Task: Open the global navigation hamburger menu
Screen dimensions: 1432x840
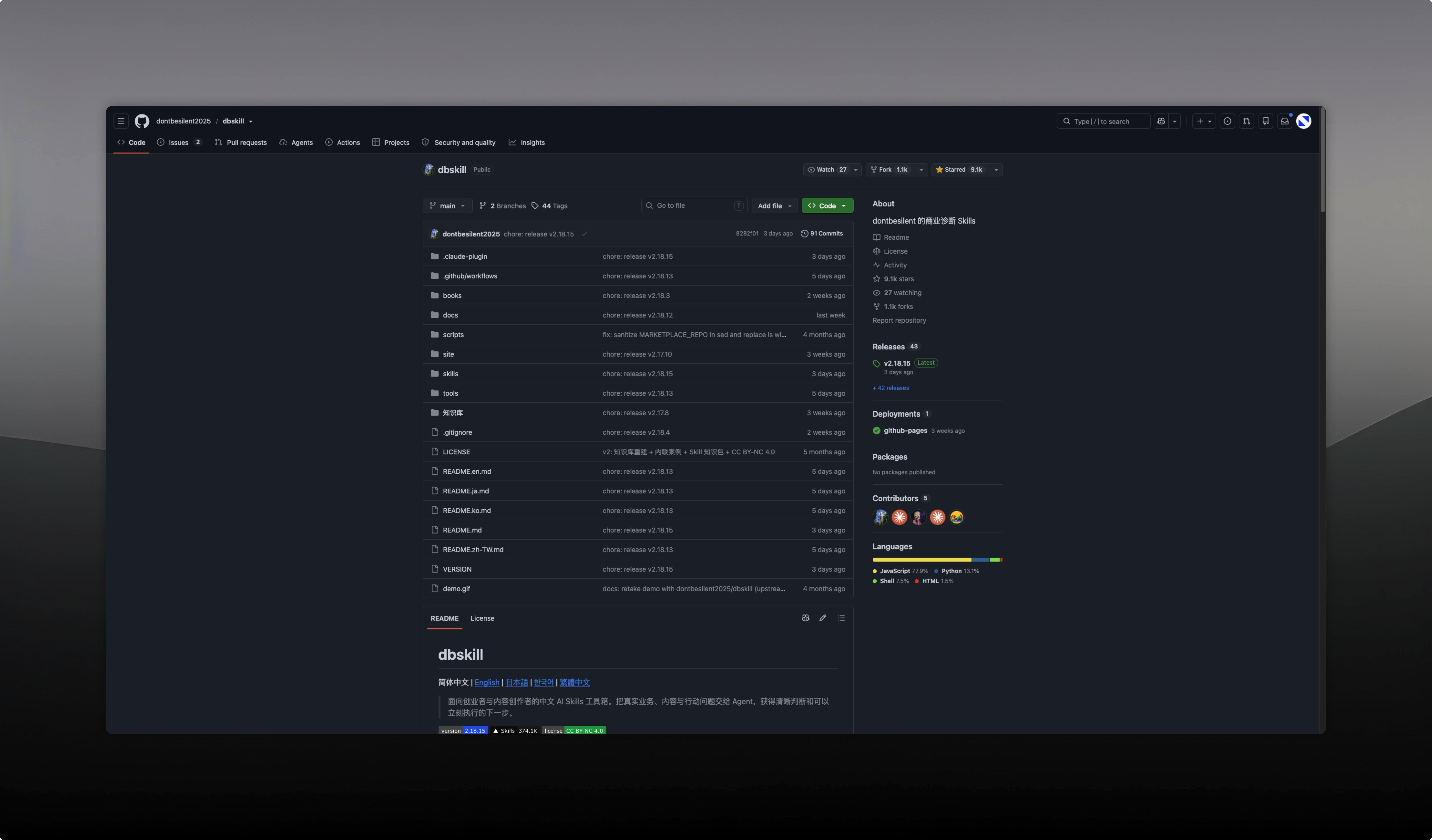Action: (x=121, y=121)
